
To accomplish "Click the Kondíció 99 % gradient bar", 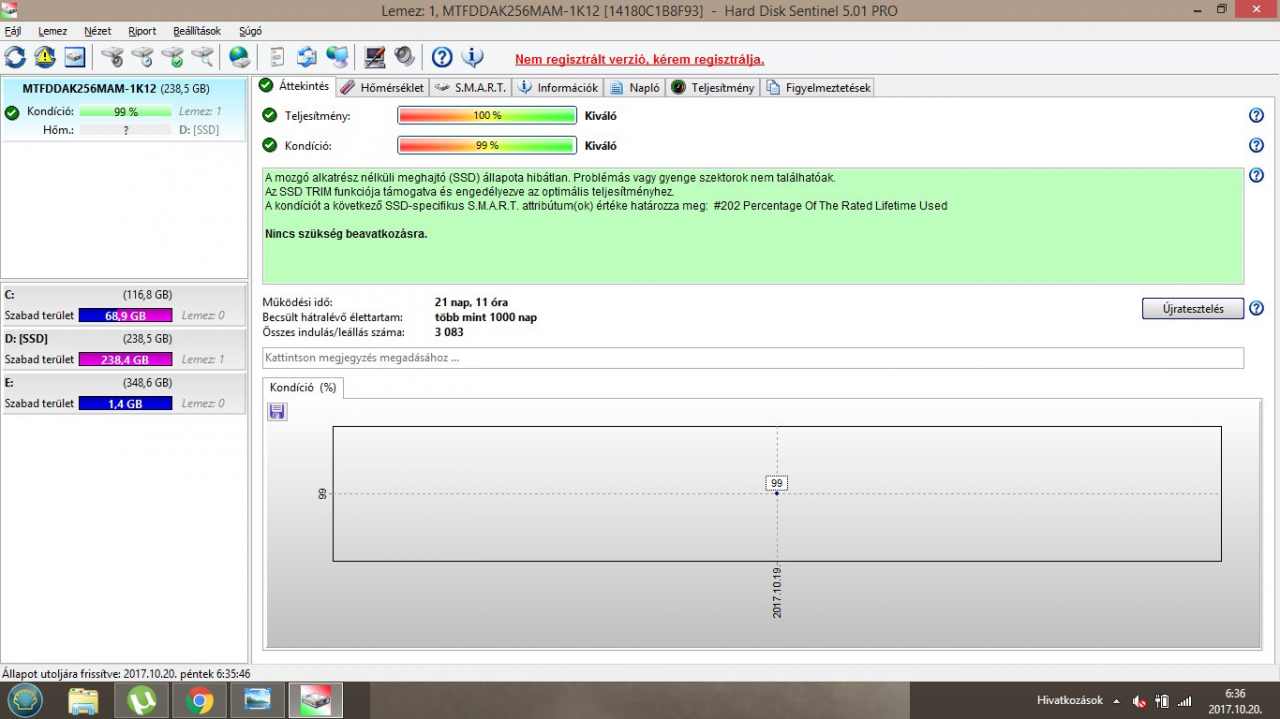I will pyautogui.click(x=487, y=146).
